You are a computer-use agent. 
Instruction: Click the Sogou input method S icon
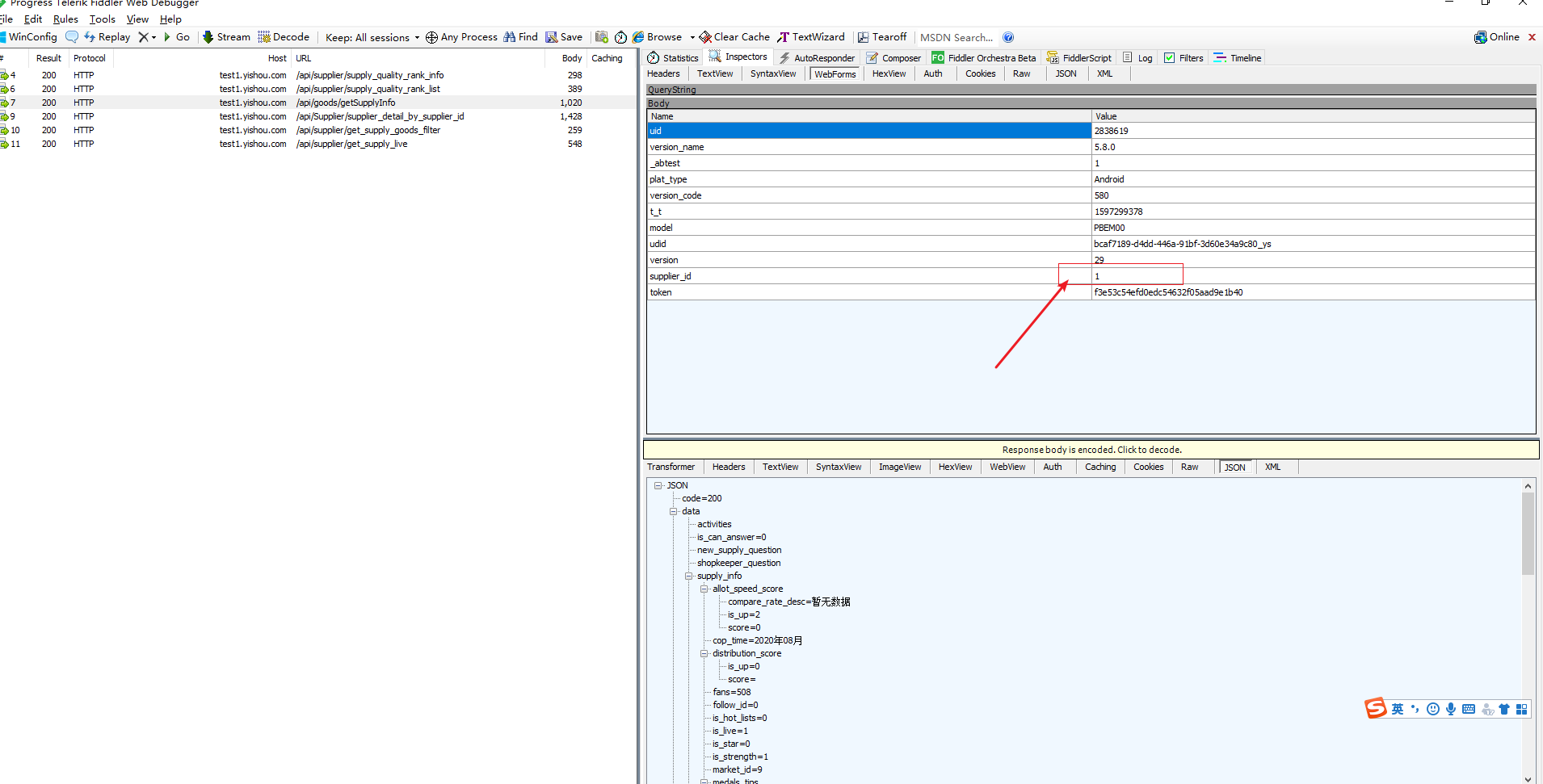[x=1376, y=708]
